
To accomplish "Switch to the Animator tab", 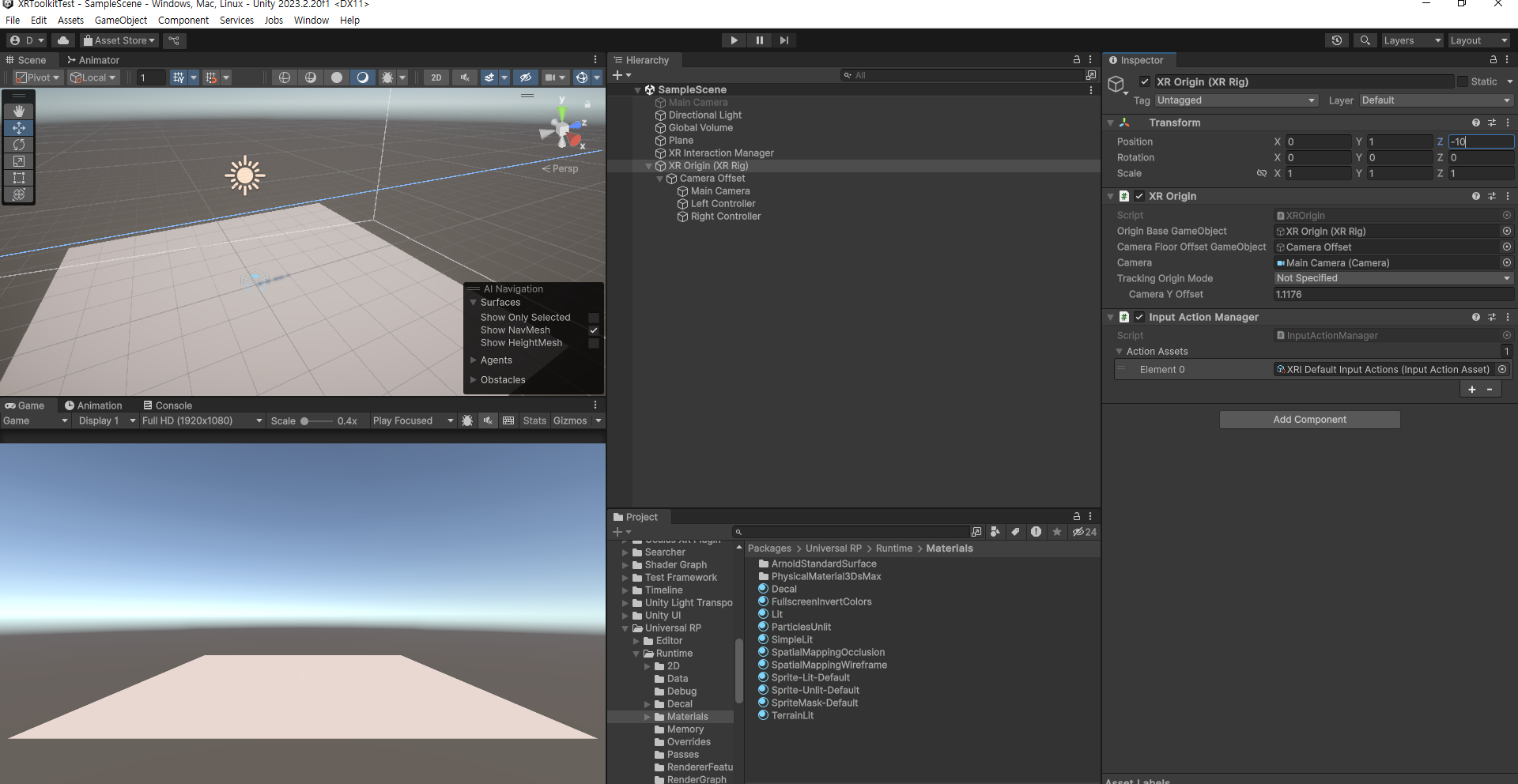I will (x=93, y=60).
